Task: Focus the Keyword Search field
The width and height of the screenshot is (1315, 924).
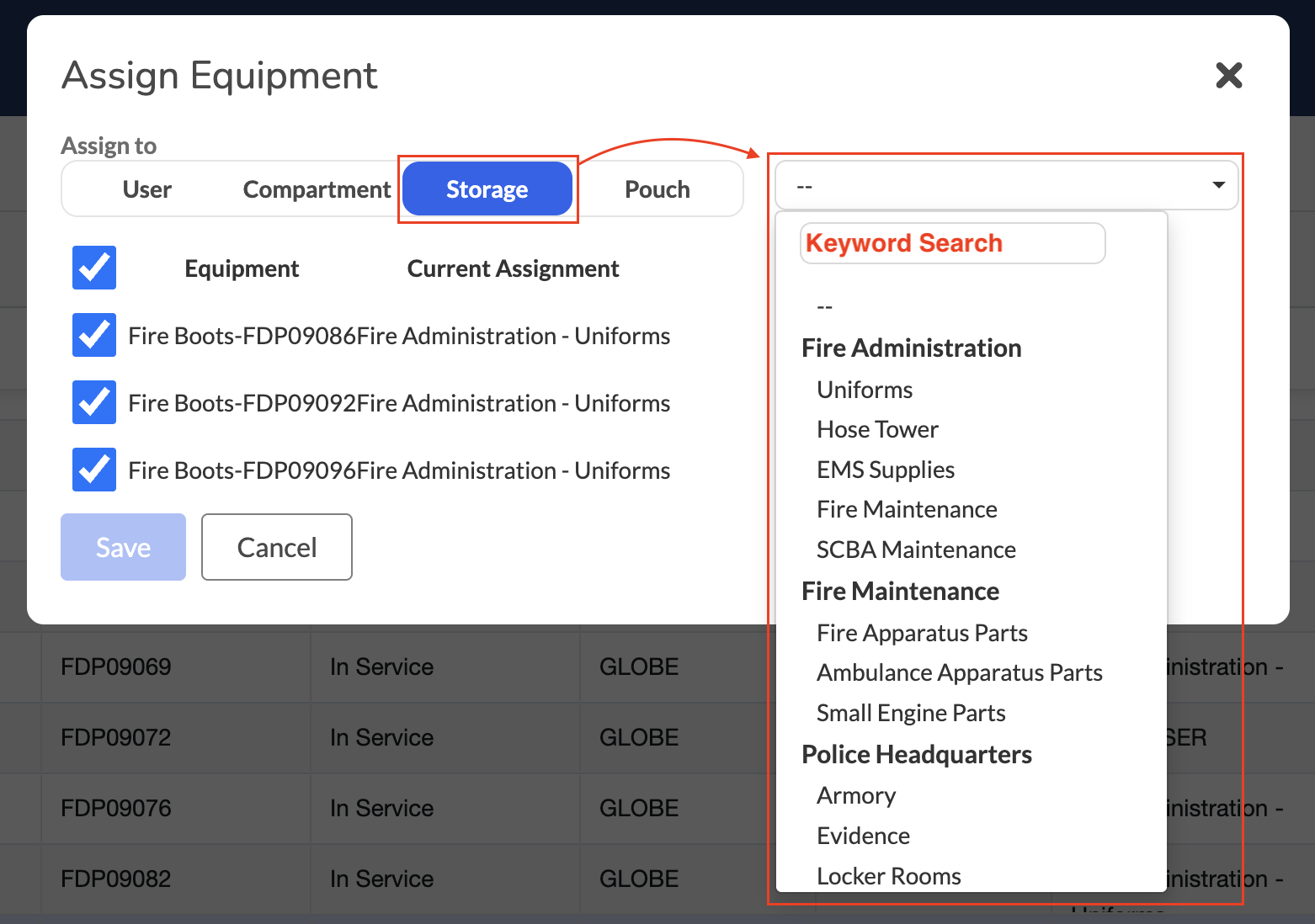Action: point(952,243)
